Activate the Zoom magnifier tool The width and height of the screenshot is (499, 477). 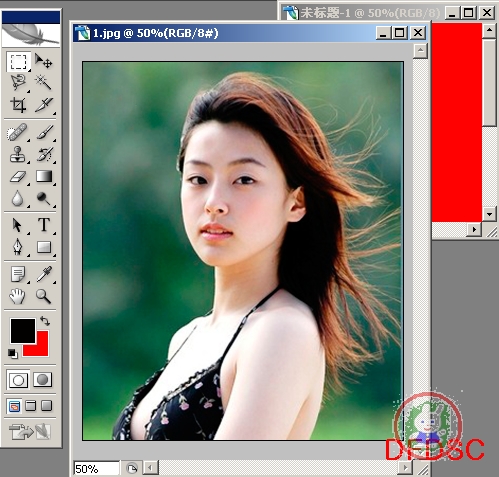[44, 296]
